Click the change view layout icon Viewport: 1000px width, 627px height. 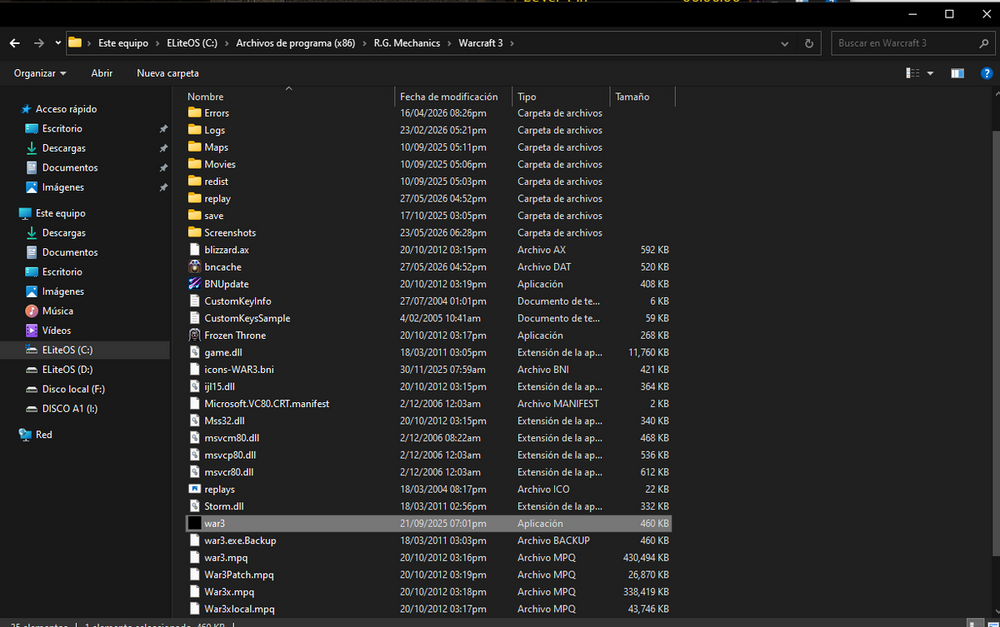point(913,73)
